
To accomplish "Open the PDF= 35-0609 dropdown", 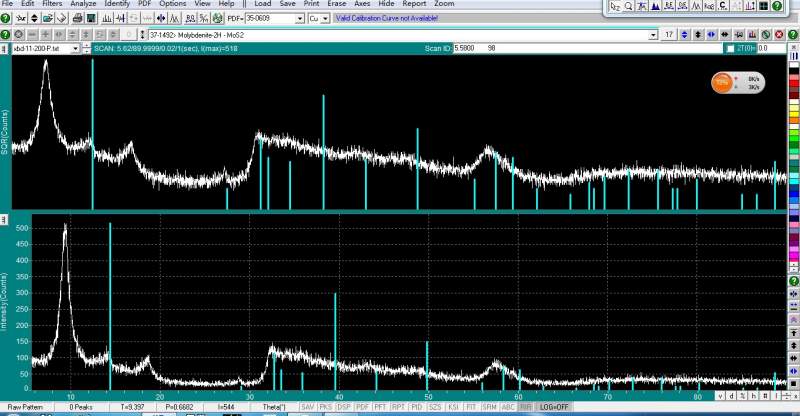I will (298, 19).
